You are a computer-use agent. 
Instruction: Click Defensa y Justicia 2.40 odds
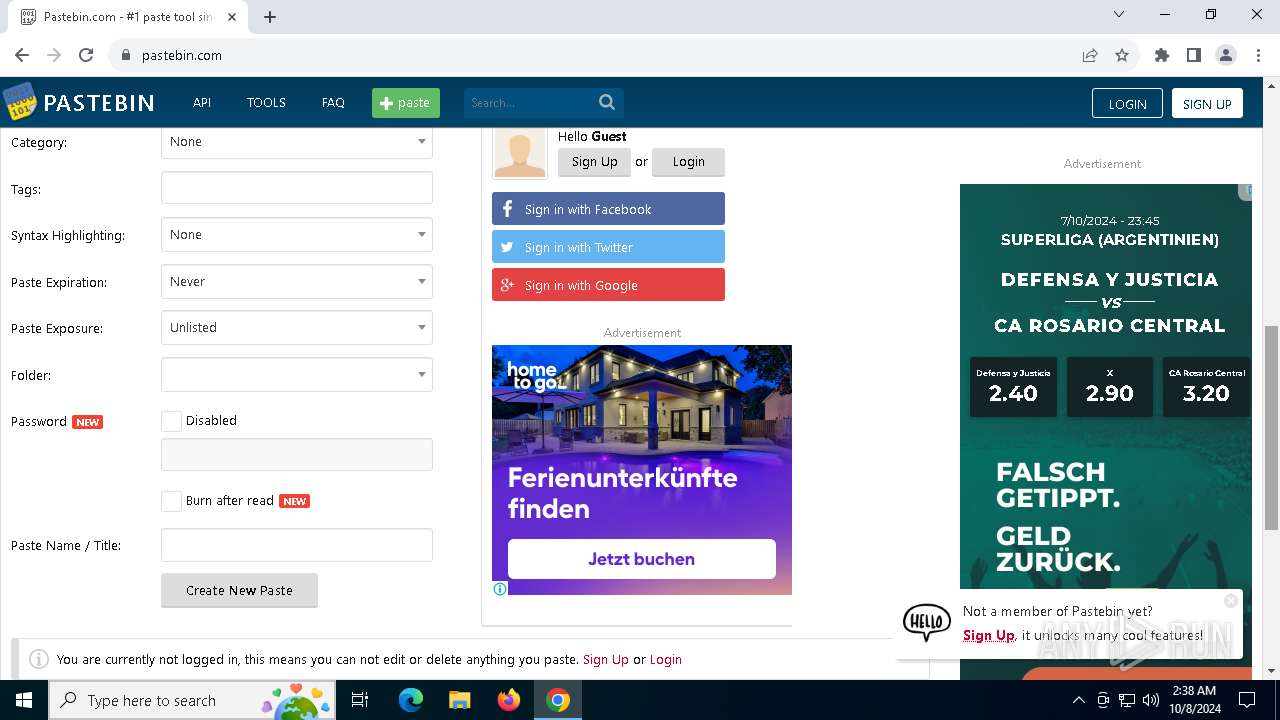[x=1013, y=386]
